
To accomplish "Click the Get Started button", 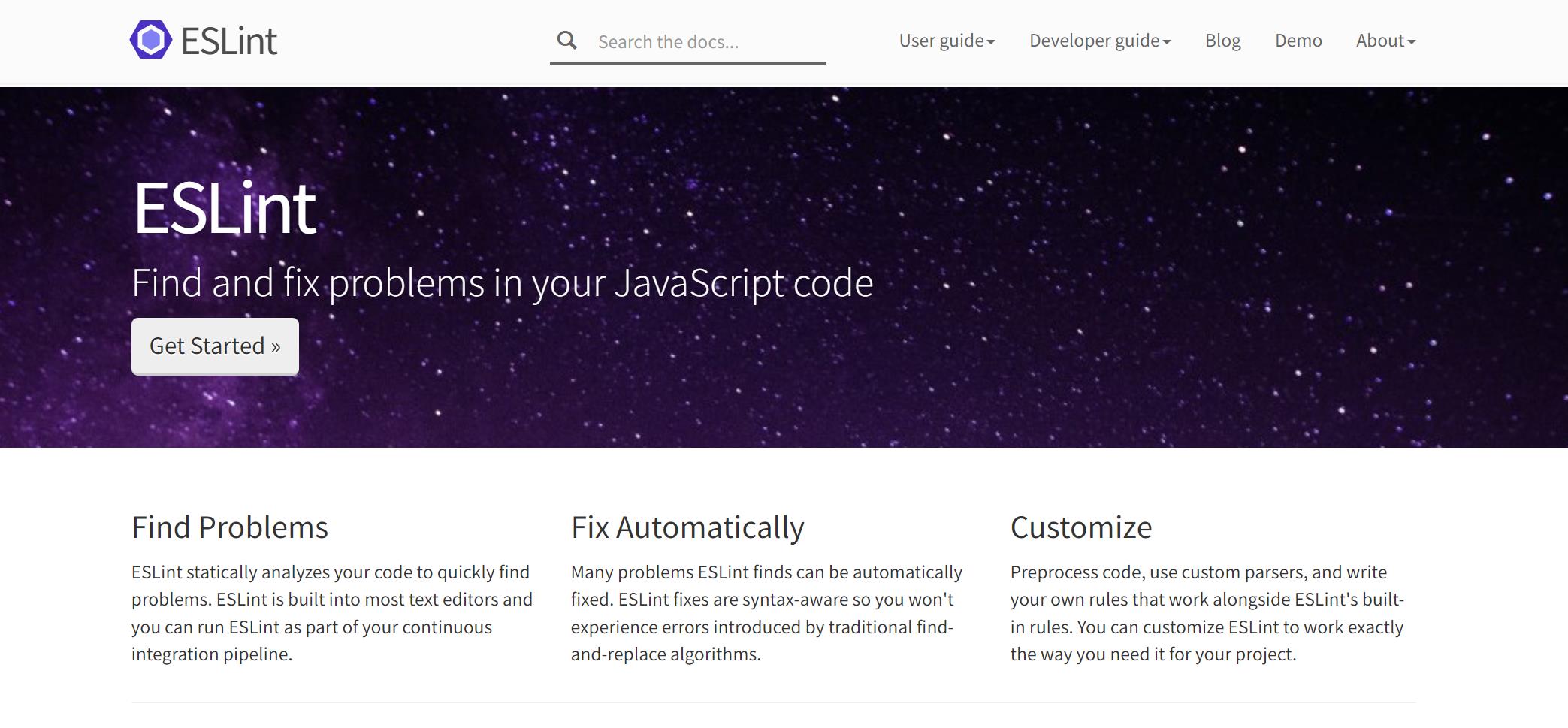I will tap(215, 346).
